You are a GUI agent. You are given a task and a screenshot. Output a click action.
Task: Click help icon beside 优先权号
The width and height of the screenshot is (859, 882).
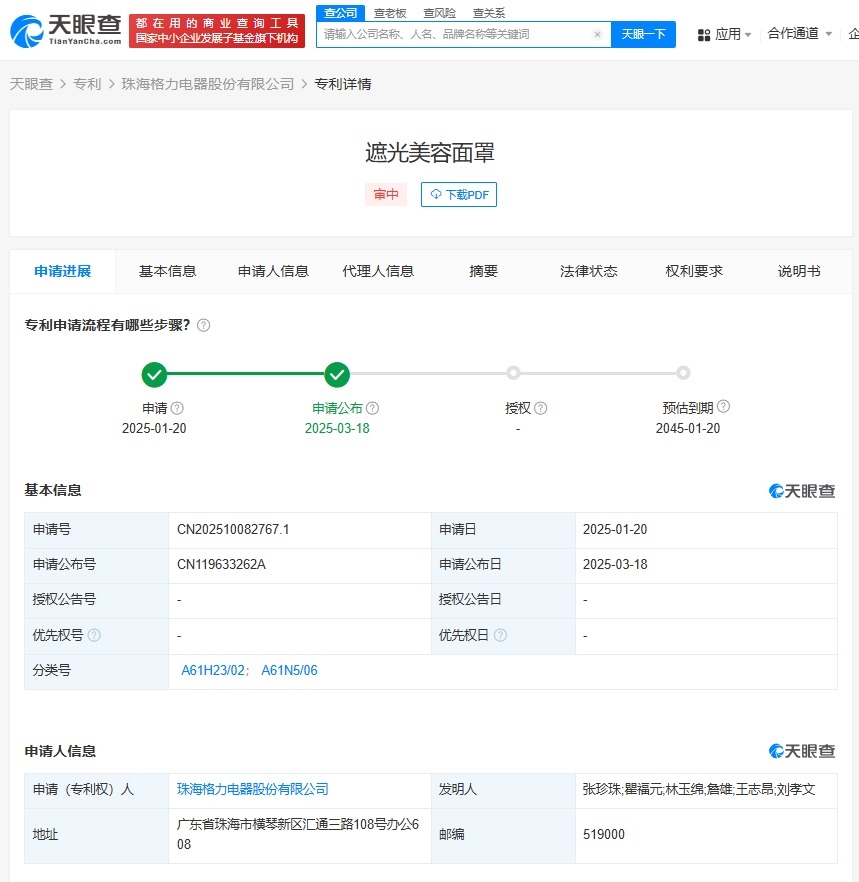[94, 636]
